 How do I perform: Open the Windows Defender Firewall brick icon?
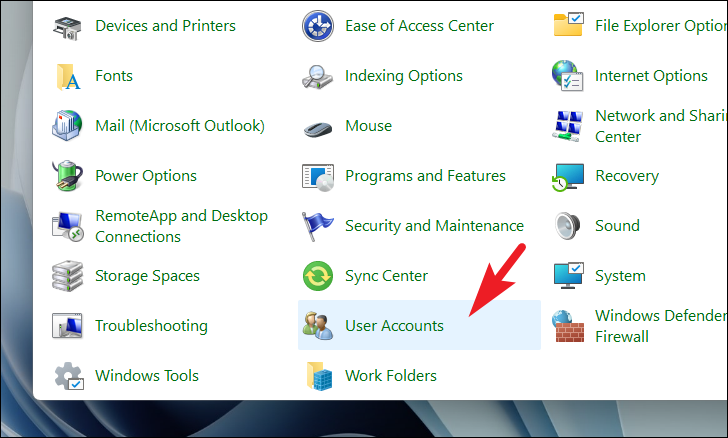tap(568, 326)
